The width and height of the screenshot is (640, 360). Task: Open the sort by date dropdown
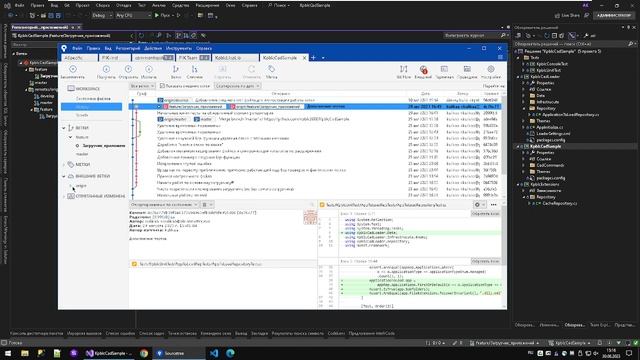pyautogui.click(x=238, y=86)
